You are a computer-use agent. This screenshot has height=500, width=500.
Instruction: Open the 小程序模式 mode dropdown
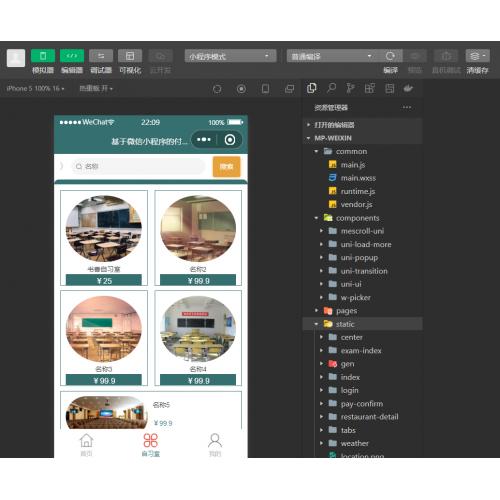[x=230, y=56]
